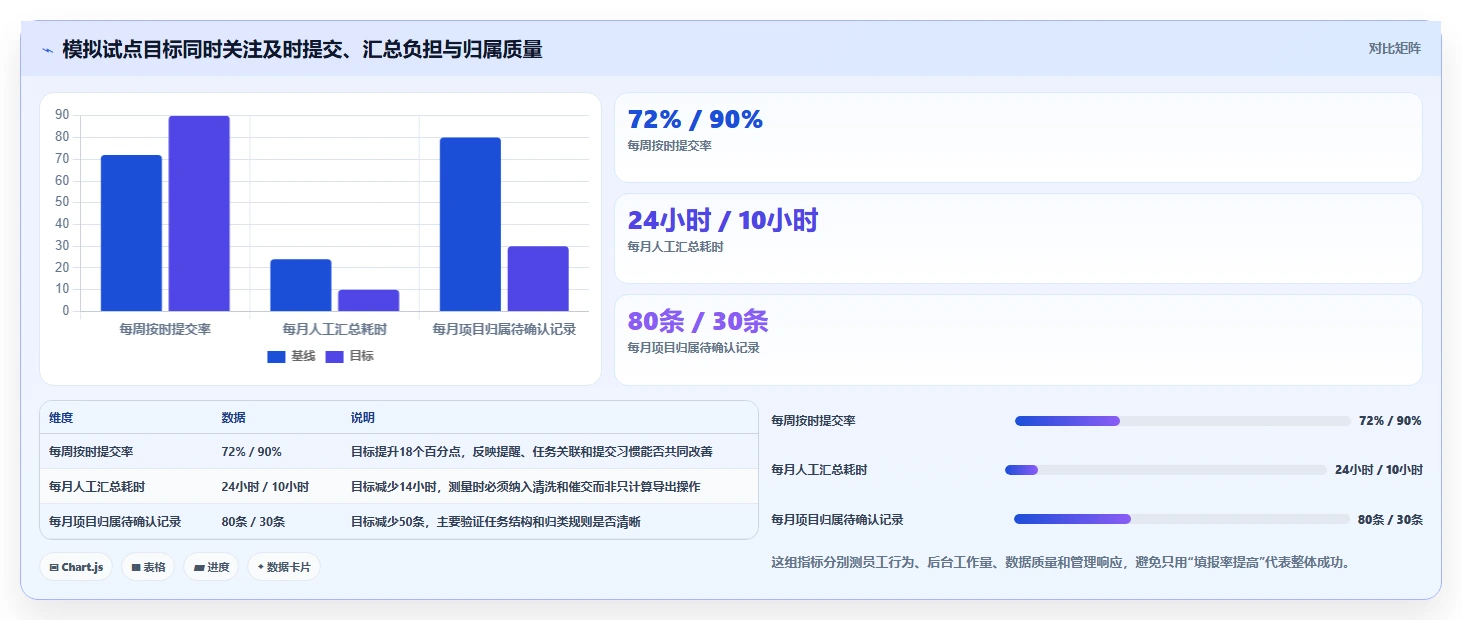Click the Chart.js tag
1462x620 pixels.
point(76,567)
